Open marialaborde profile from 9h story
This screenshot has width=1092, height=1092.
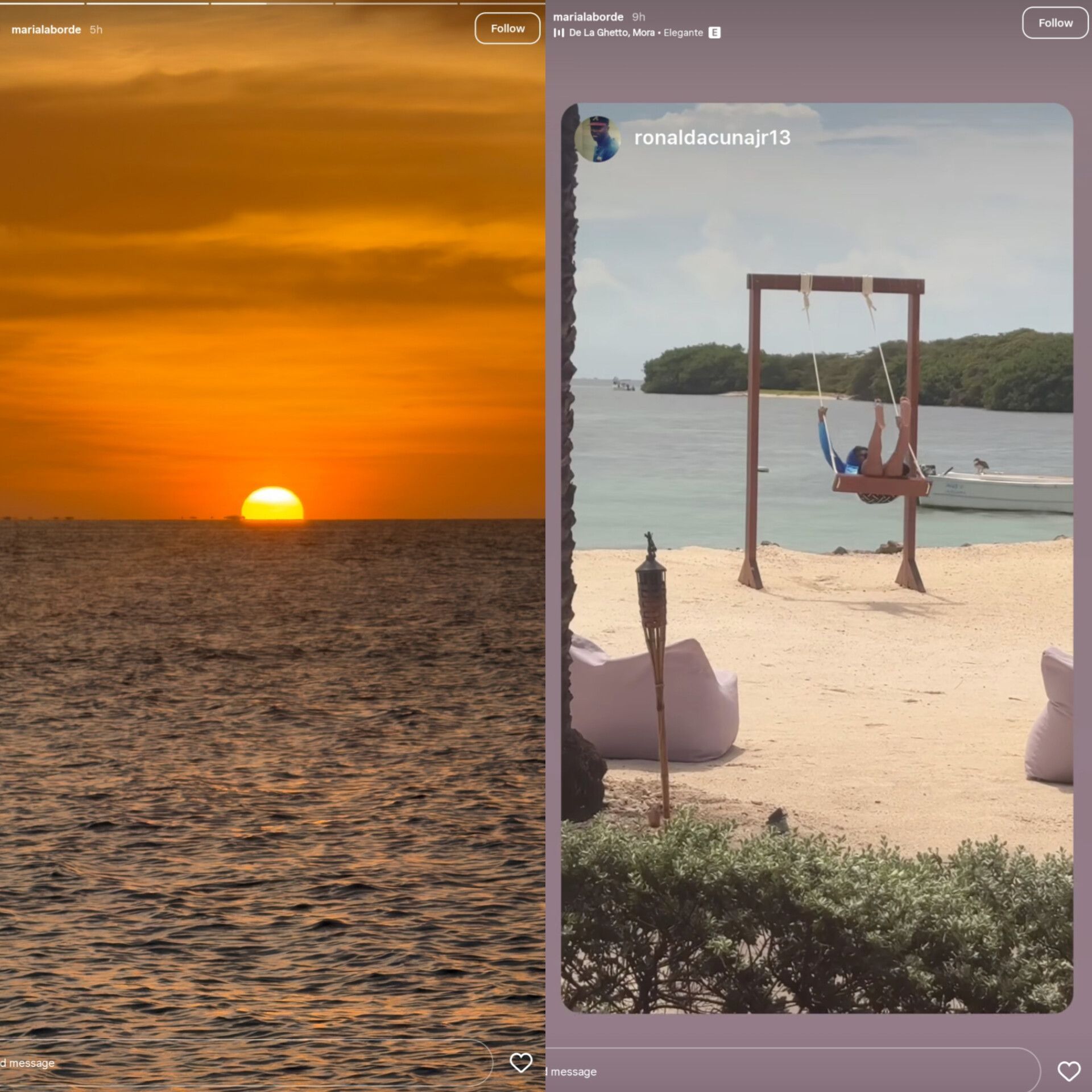tap(588, 17)
